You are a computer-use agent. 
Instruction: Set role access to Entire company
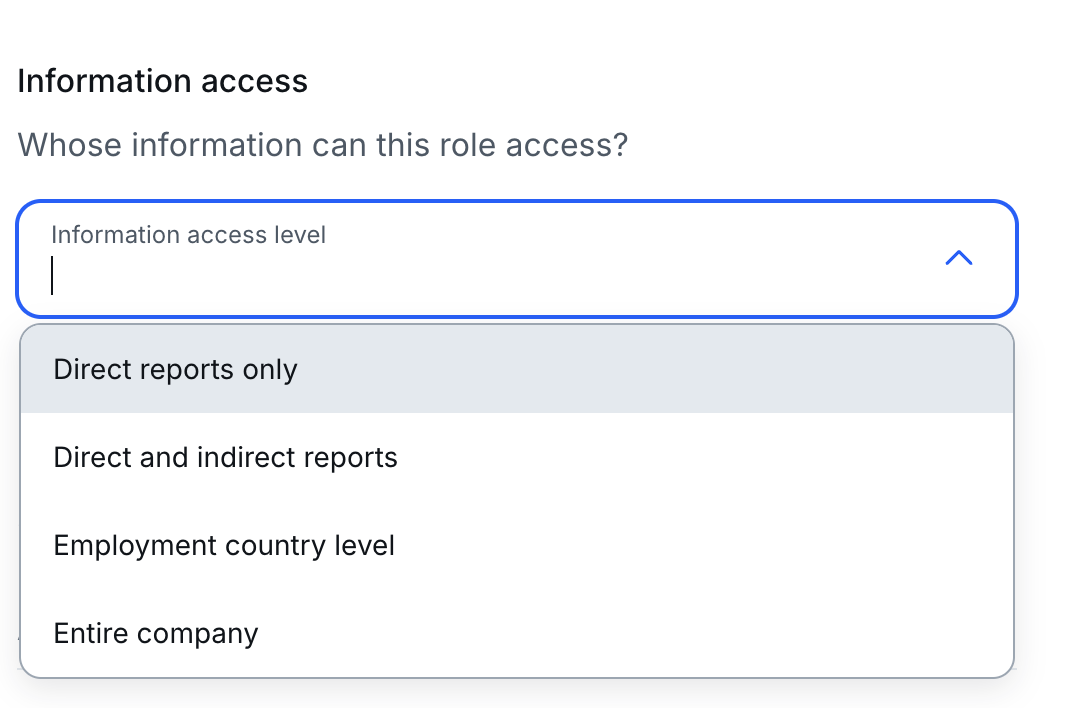pyautogui.click(x=517, y=633)
